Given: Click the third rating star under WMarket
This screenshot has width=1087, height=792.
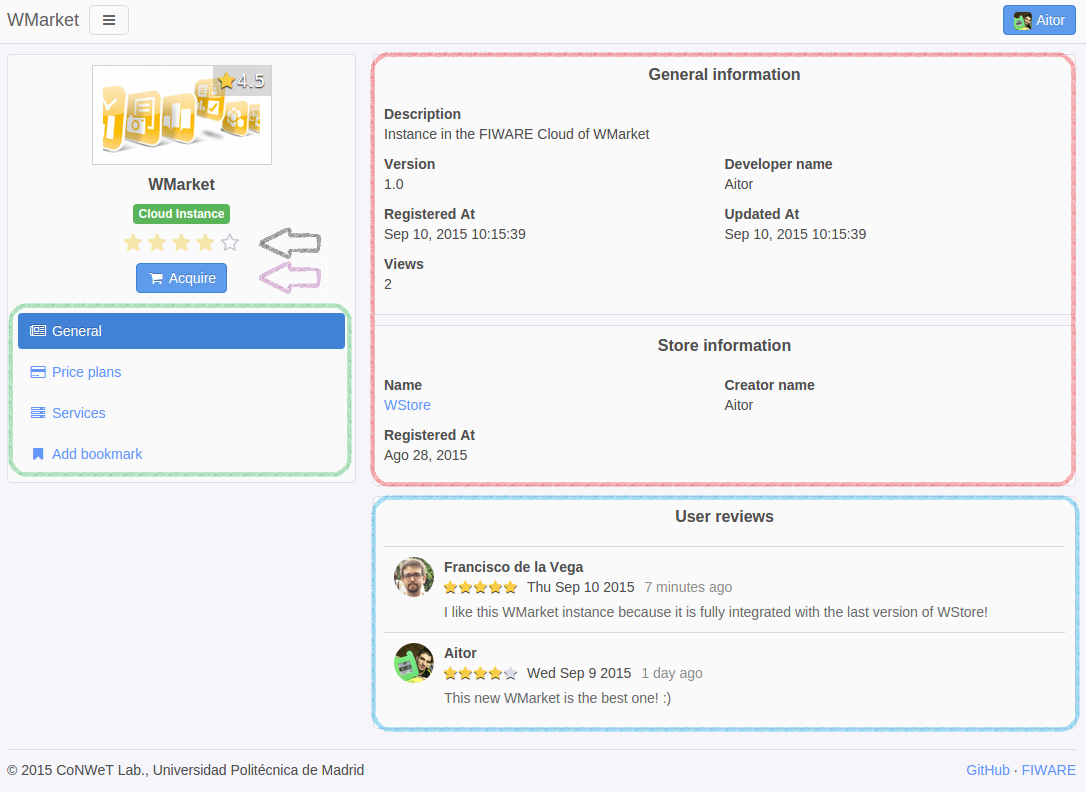Looking at the screenshot, I should point(182,242).
